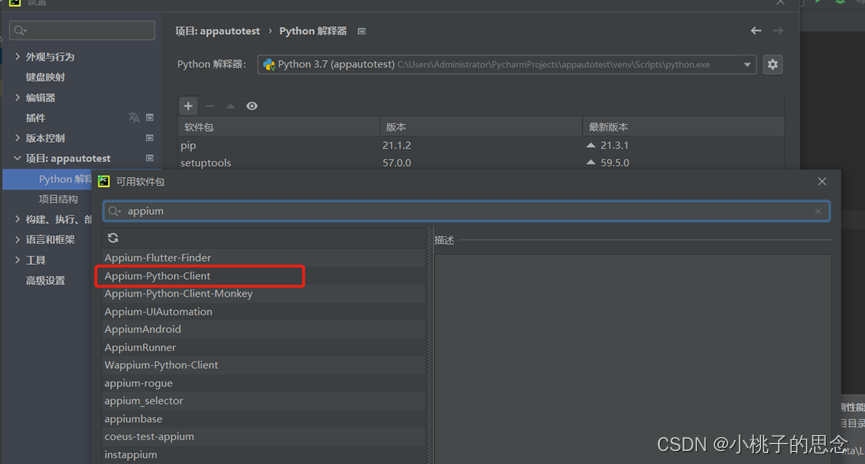Click the settings search input field
This screenshot has width=865, height=464.
82,30
